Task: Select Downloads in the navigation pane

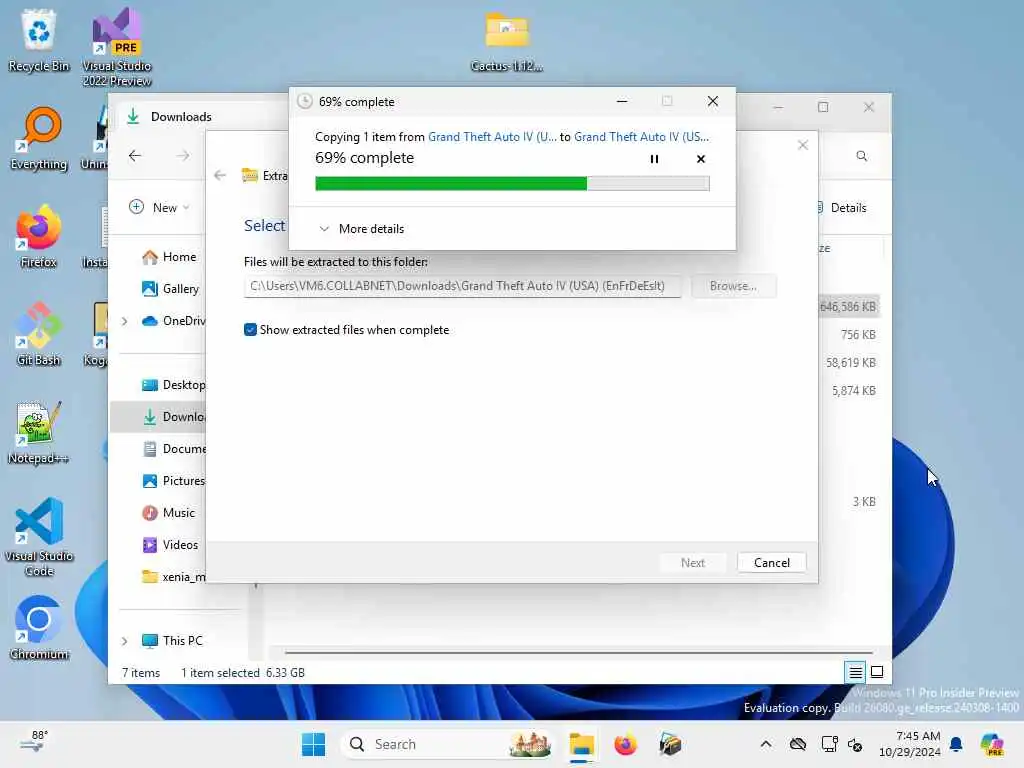Action: click(158, 417)
